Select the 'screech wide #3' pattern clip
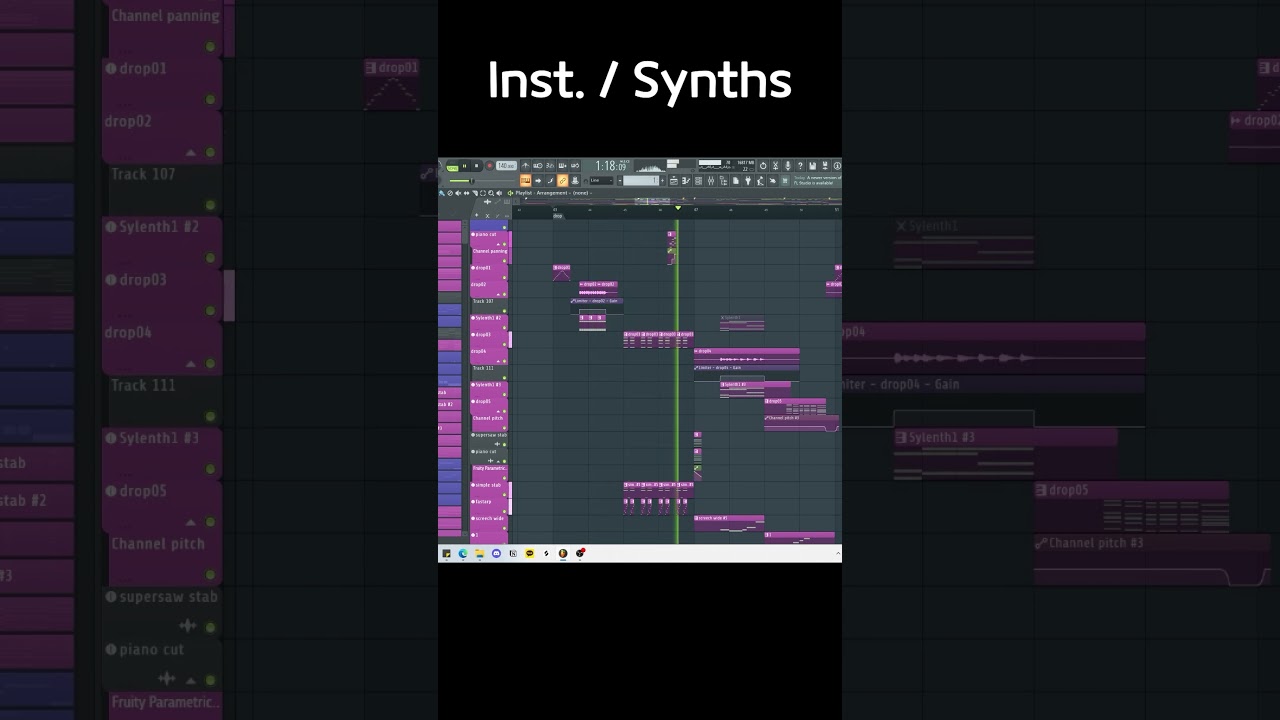 click(729, 523)
